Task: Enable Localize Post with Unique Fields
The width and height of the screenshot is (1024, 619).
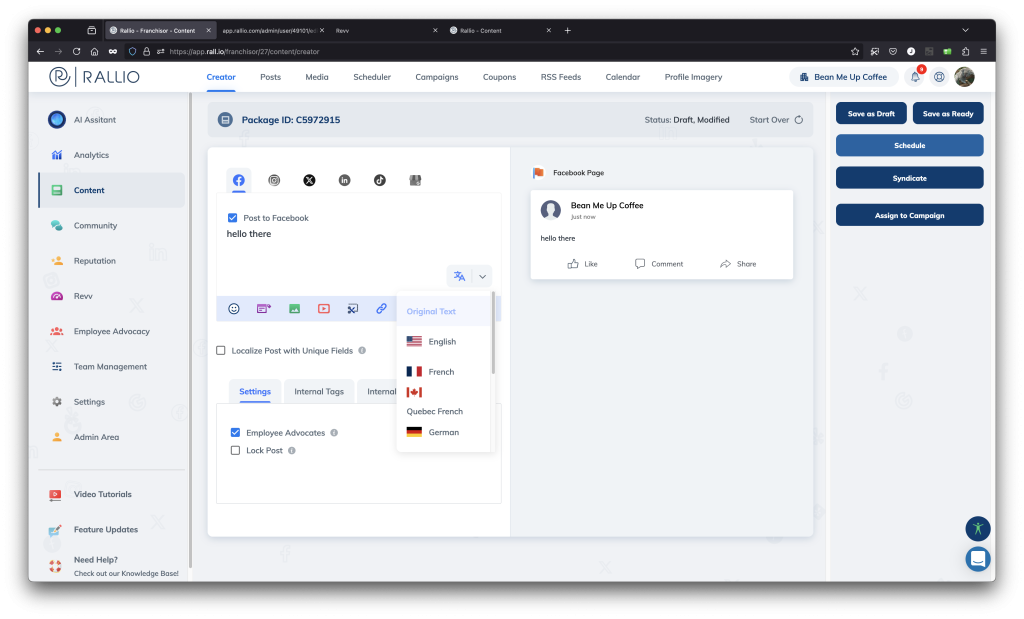Action: pyautogui.click(x=221, y=351)
